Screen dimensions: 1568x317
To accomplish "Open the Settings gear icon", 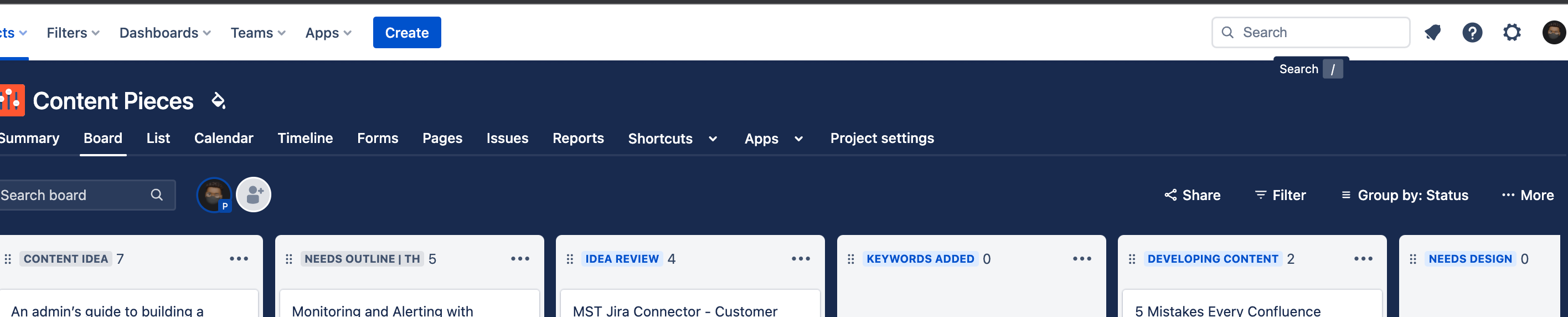I will (x=1512, y=32).
